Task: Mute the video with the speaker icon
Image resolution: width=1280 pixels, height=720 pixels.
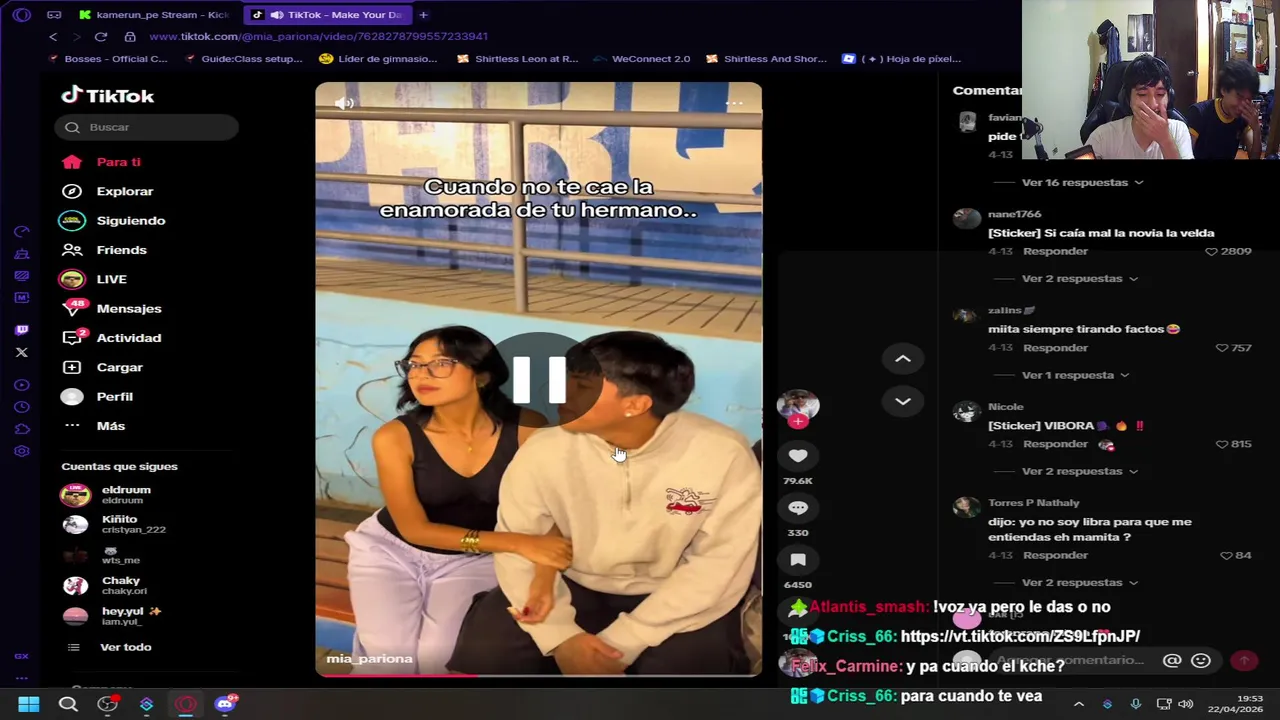Action: click(344, 103)
